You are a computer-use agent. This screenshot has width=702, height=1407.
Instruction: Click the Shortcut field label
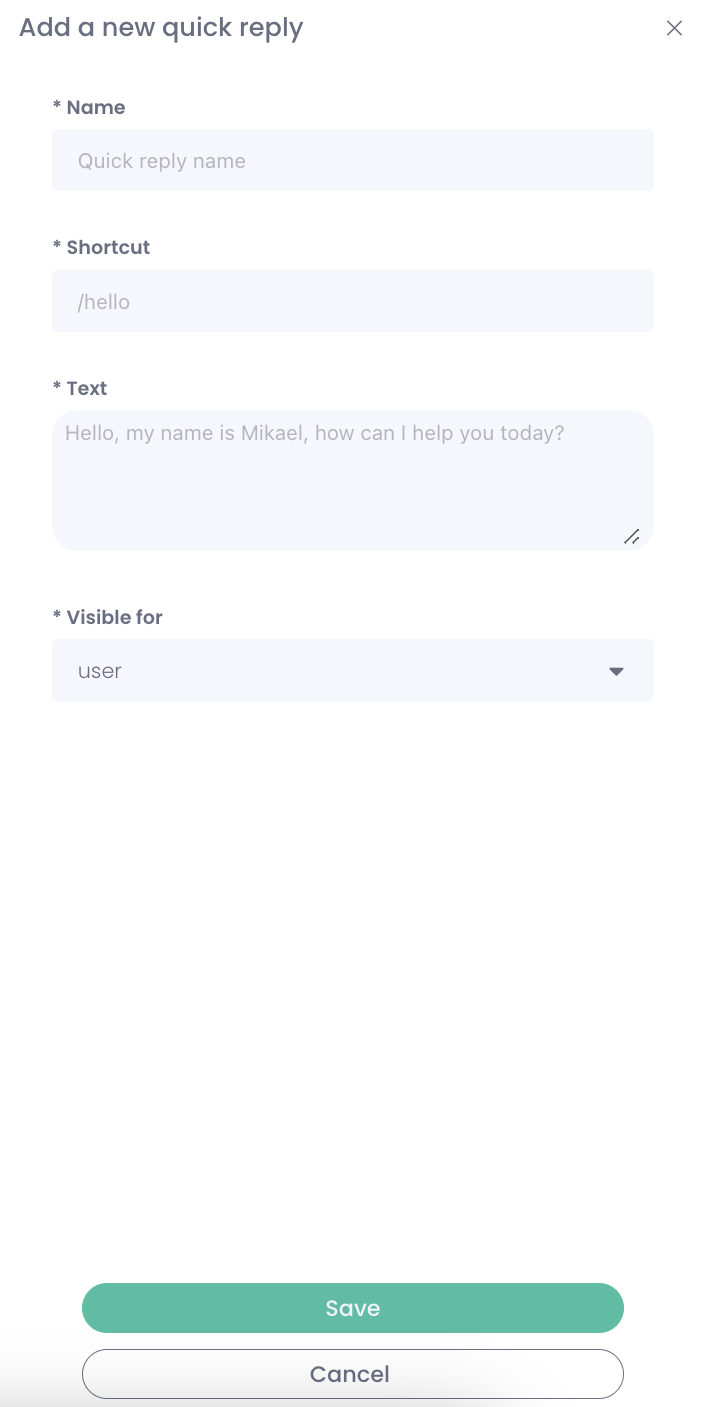click(108, 247)
